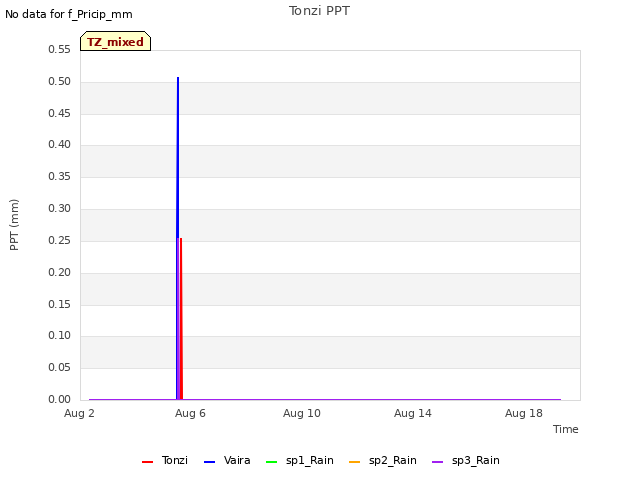Viewport: 640px width, 480px height.
Task: Toggle the sp3_Rain legend entry
Action: [466, 460]
